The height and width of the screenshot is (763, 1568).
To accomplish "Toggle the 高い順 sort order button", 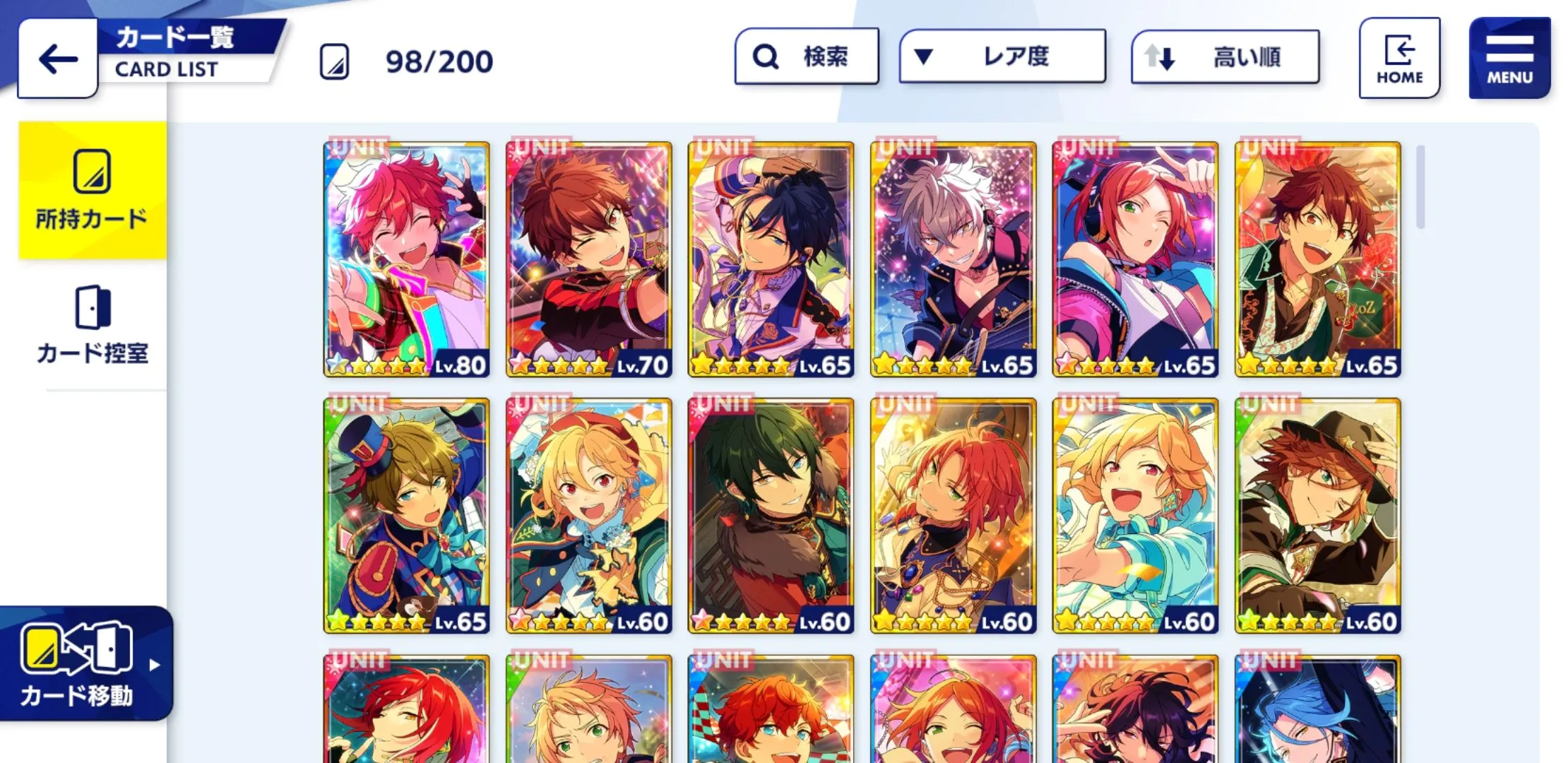I will tap(1225, 57).
